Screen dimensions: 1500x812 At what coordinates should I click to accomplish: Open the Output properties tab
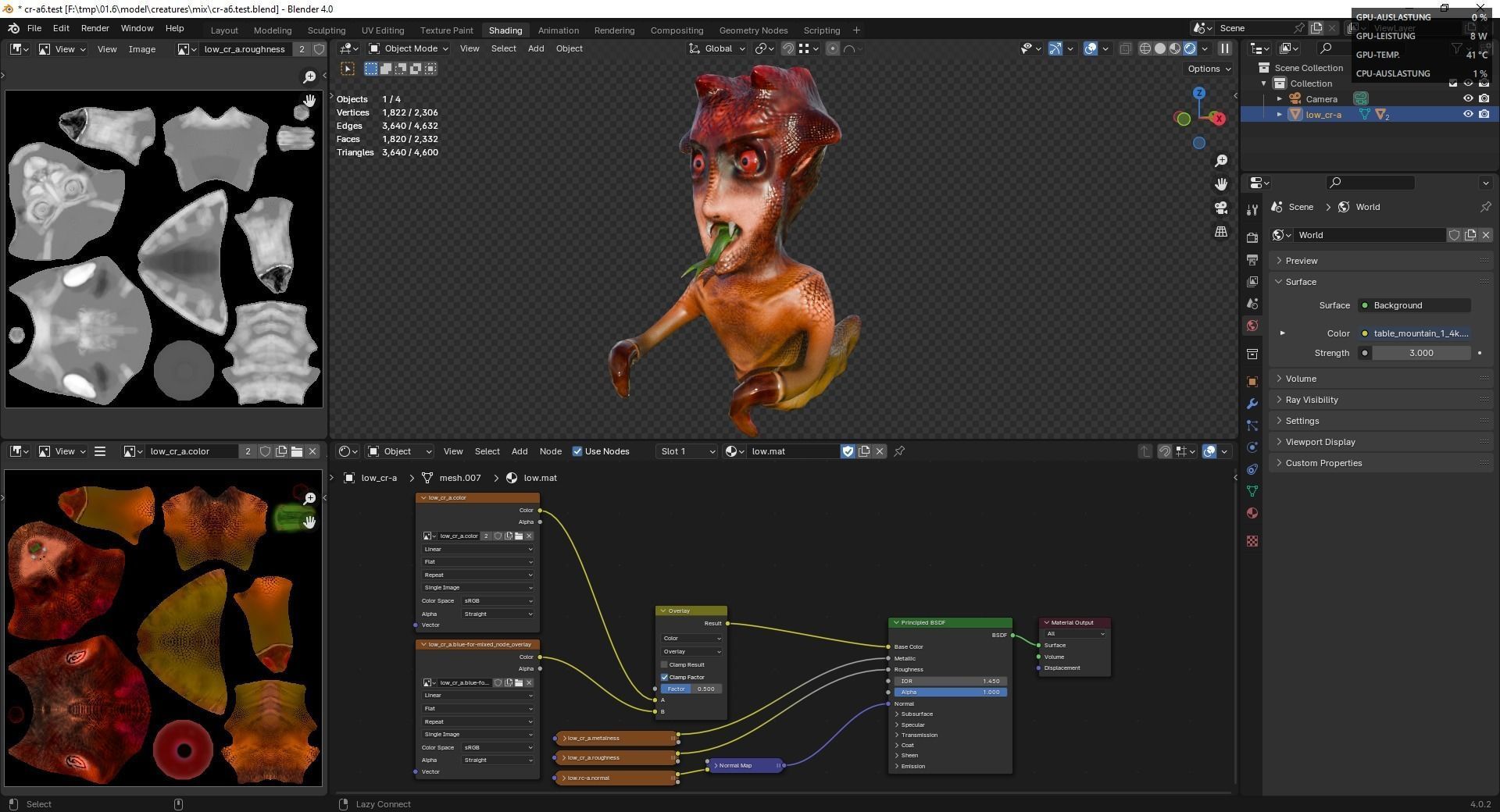[x=1252, y=259]
